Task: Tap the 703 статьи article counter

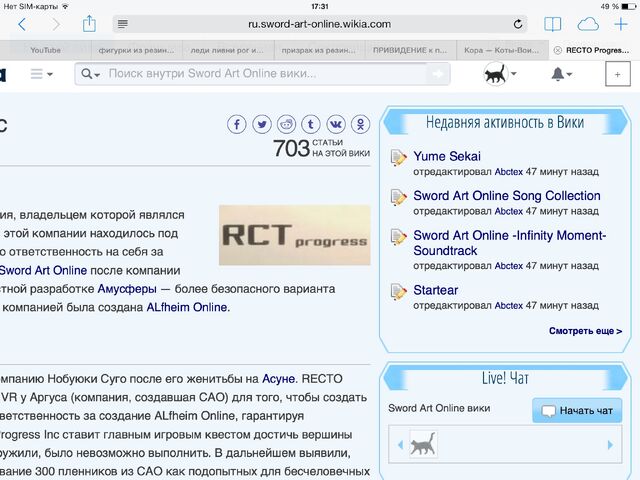Action: tap(322, 148)
